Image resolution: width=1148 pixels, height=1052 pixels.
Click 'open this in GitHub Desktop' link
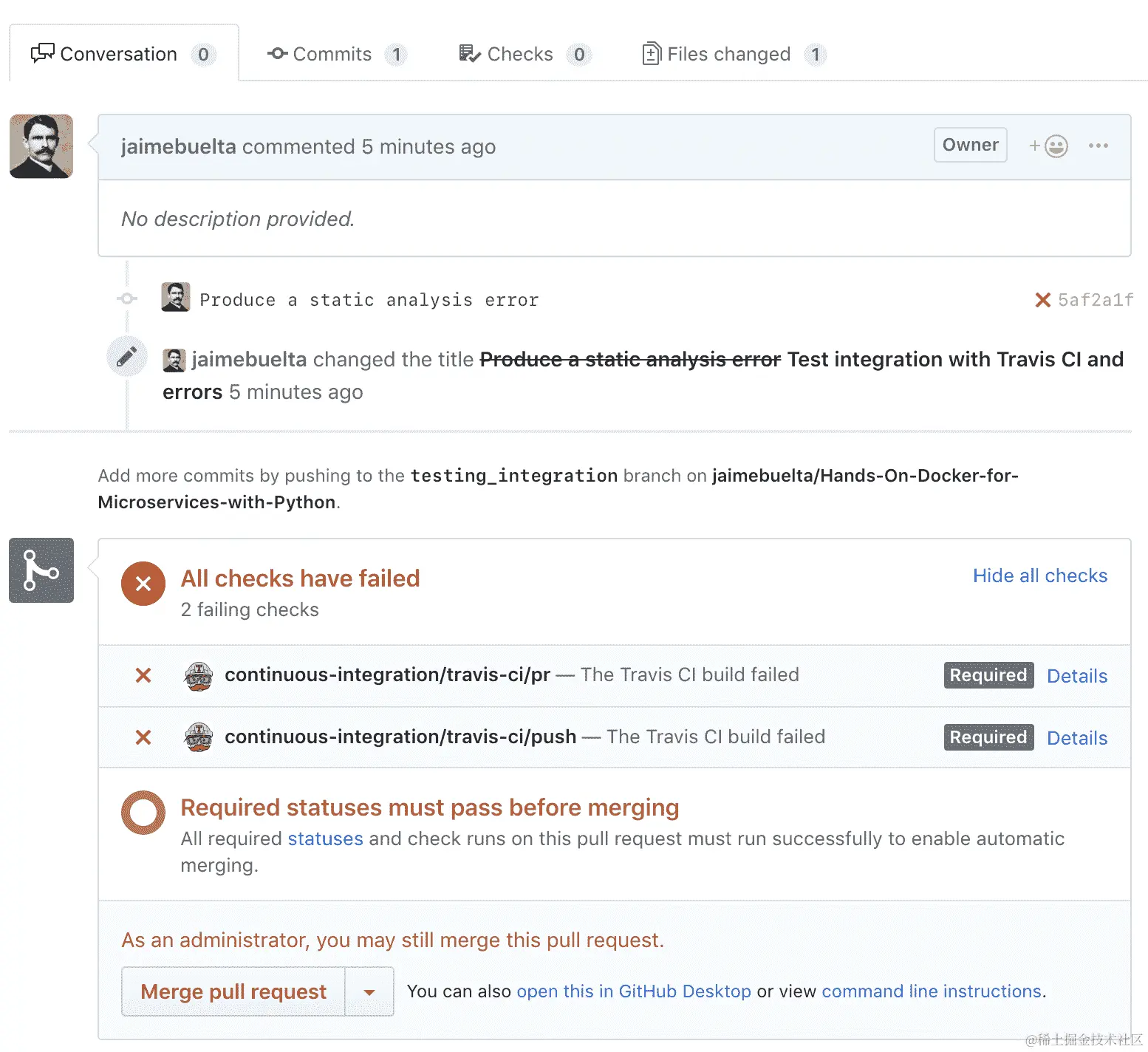coord(634,991)
